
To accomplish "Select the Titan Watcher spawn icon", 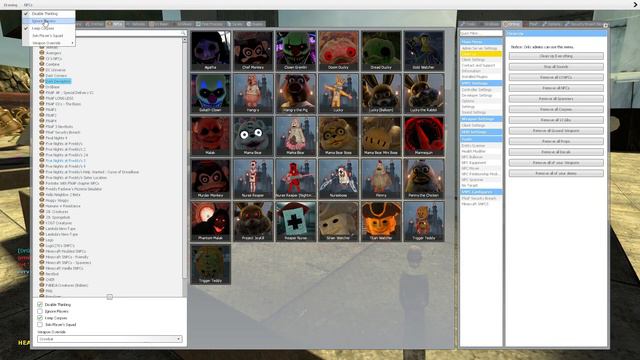I will (381, 221).
